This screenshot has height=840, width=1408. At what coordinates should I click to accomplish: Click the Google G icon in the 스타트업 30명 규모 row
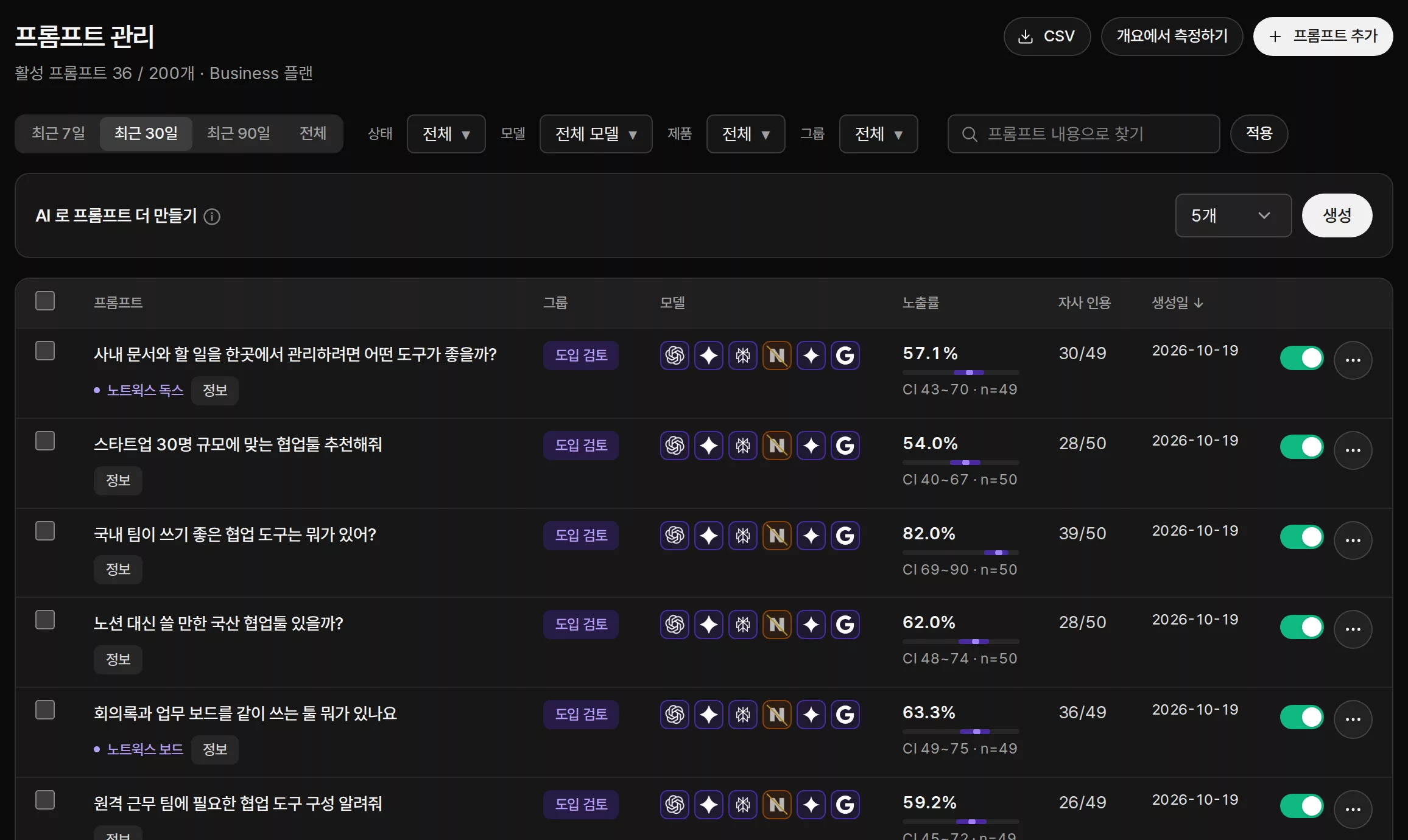(x=845, y=446)
